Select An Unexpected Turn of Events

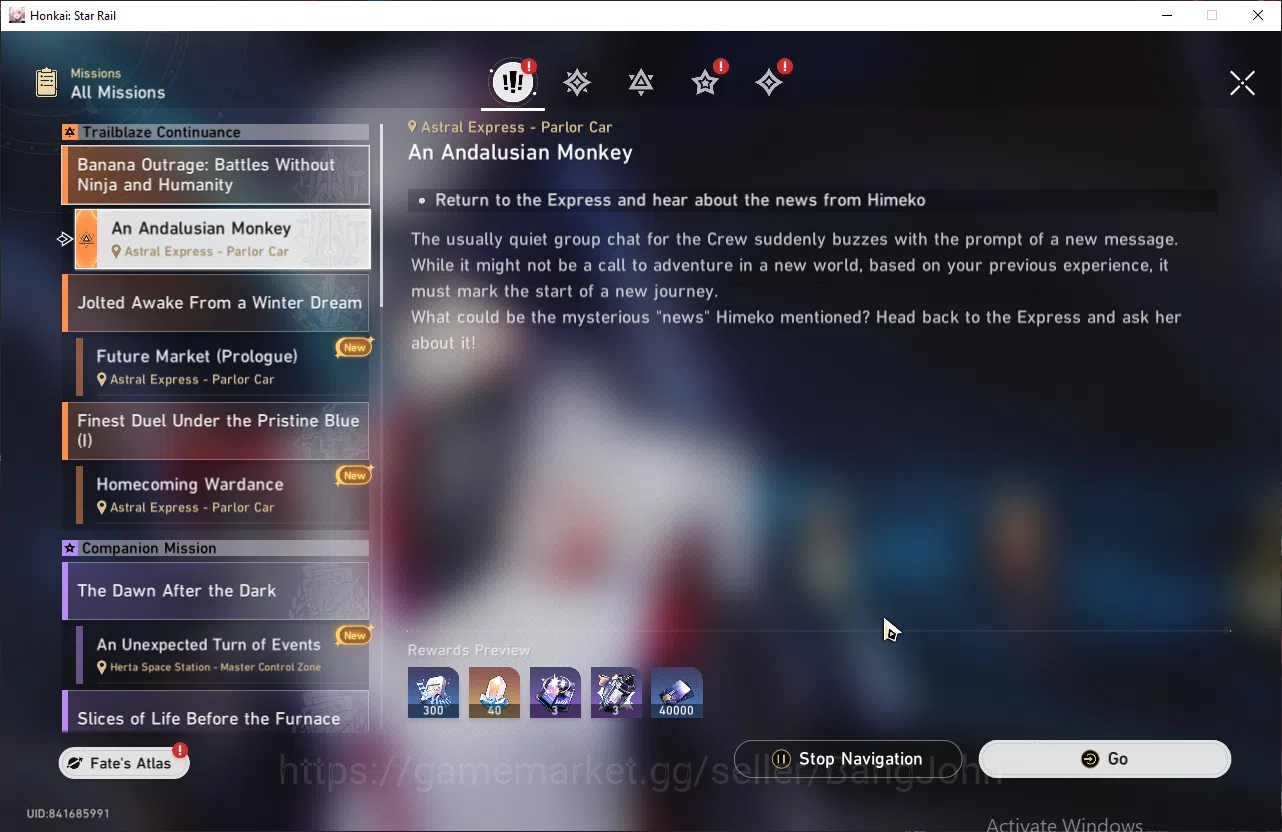click(x=222, y=655)
